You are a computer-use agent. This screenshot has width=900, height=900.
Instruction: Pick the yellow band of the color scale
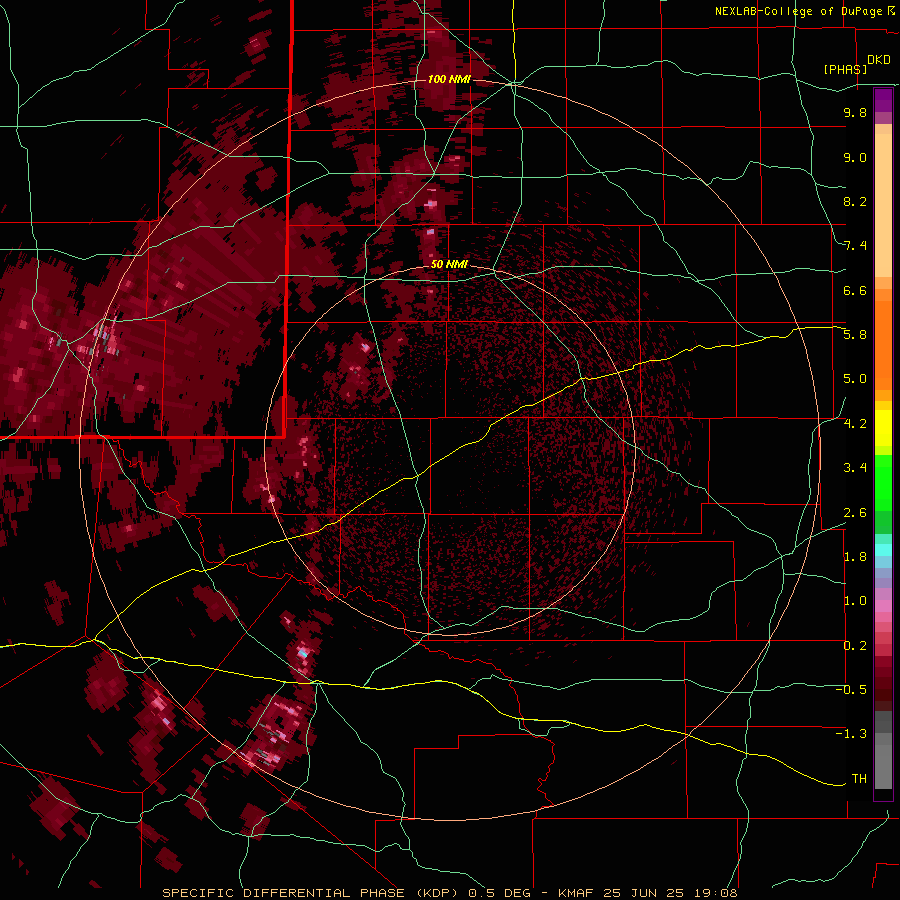click(883, 428)
